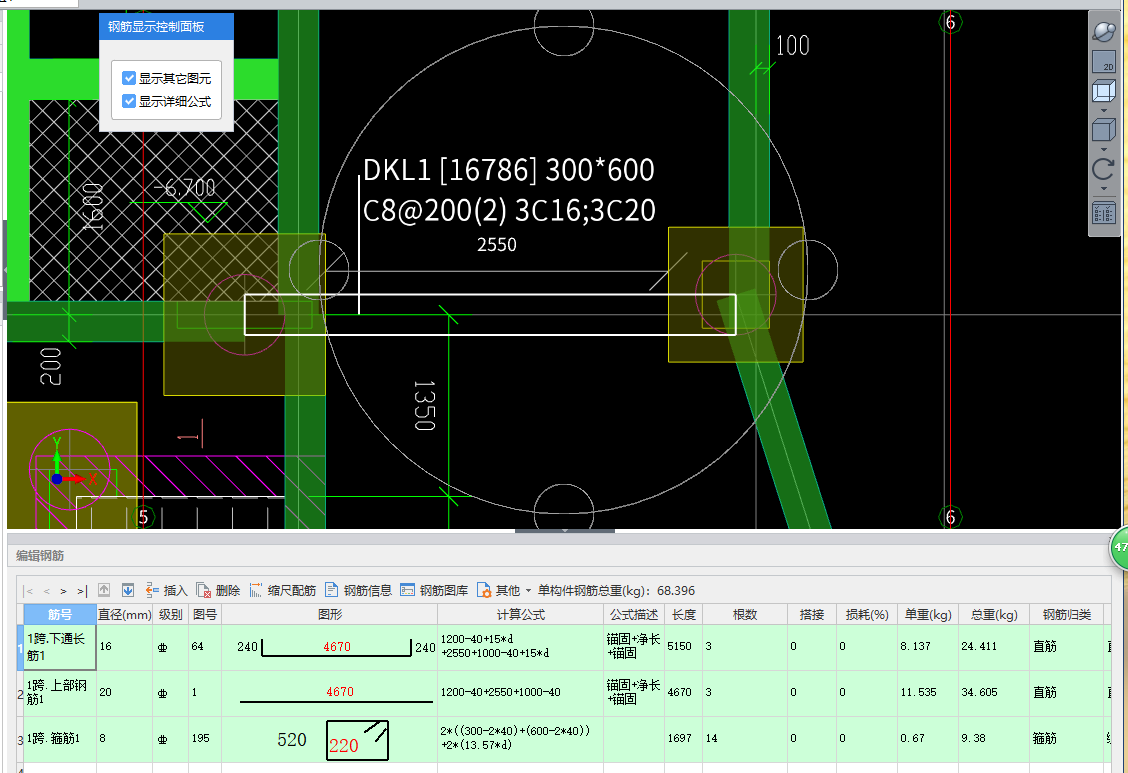The width and height of the screenshot is (1128, 773).
Task: Click the 2550 span dimension
Action: tap(496, 244)
